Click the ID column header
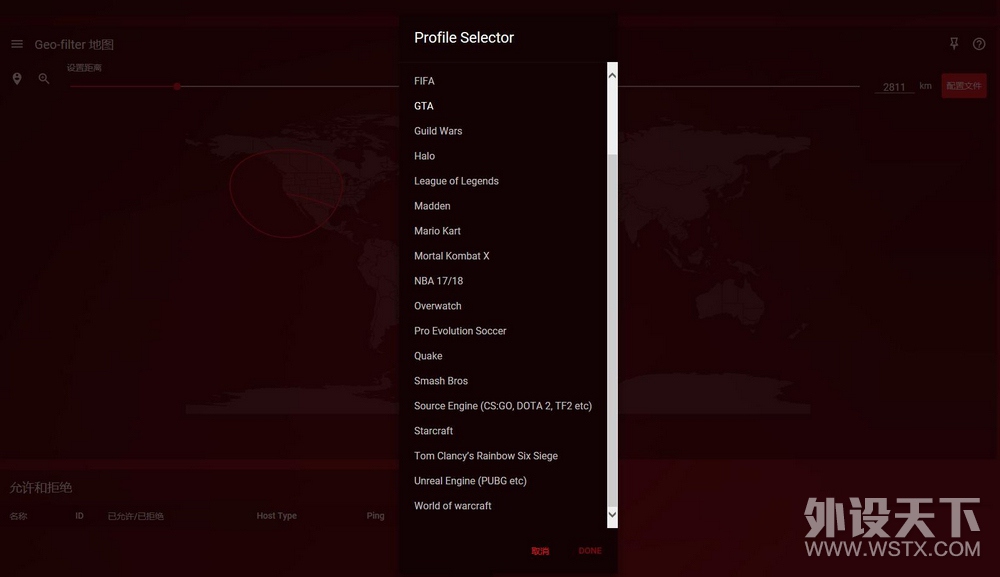 pyautogui.click(x=79, y=516)
